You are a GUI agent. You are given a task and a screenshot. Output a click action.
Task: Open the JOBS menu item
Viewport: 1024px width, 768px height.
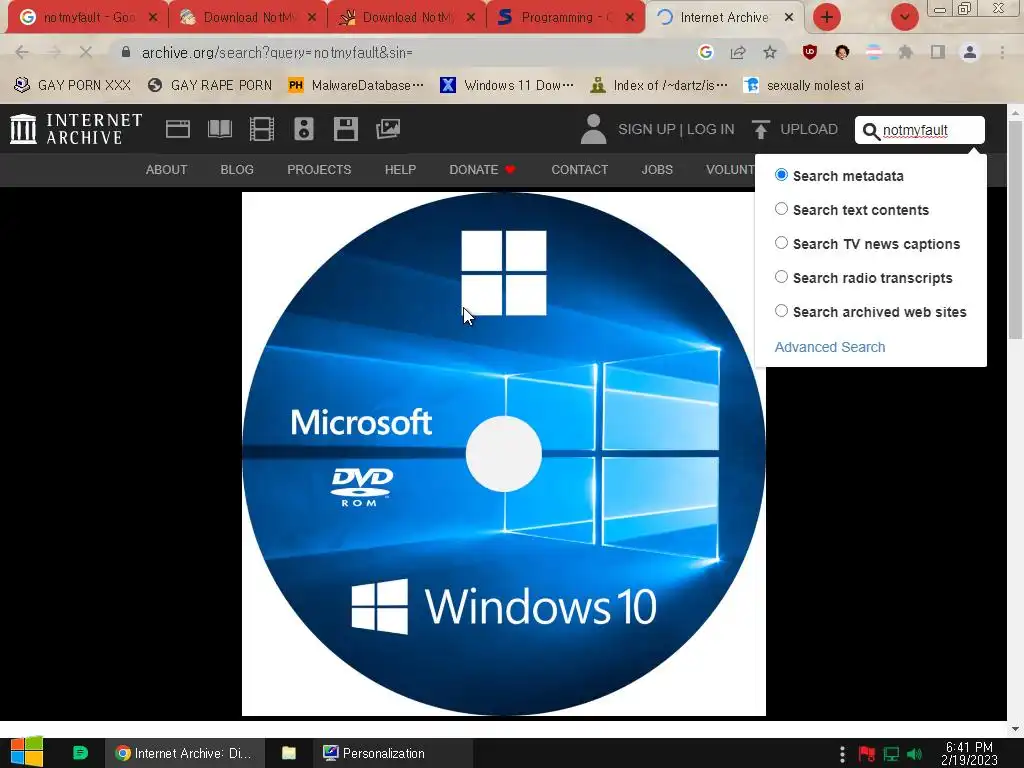point(657,170)
